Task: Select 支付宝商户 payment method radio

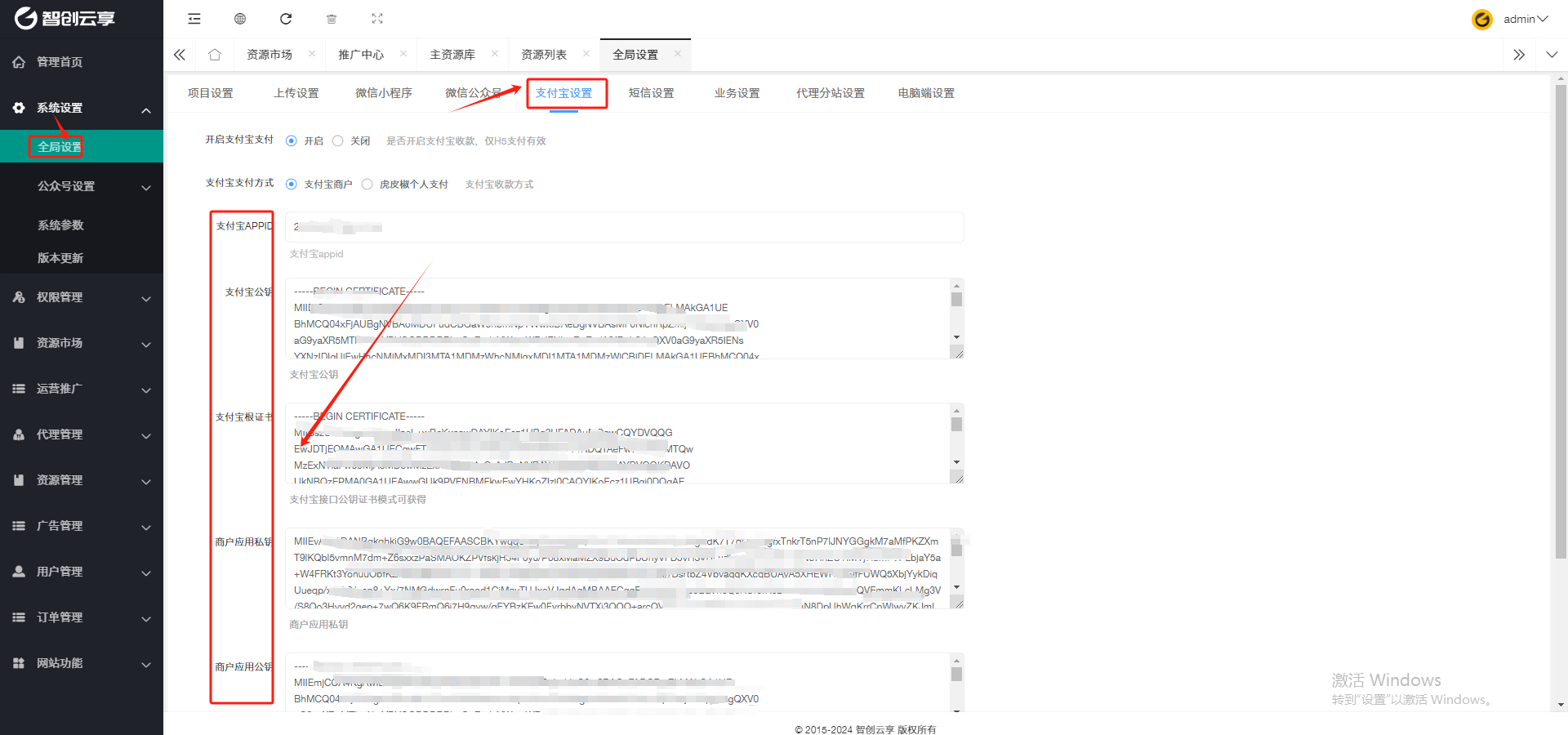Action: pos(292,185)
